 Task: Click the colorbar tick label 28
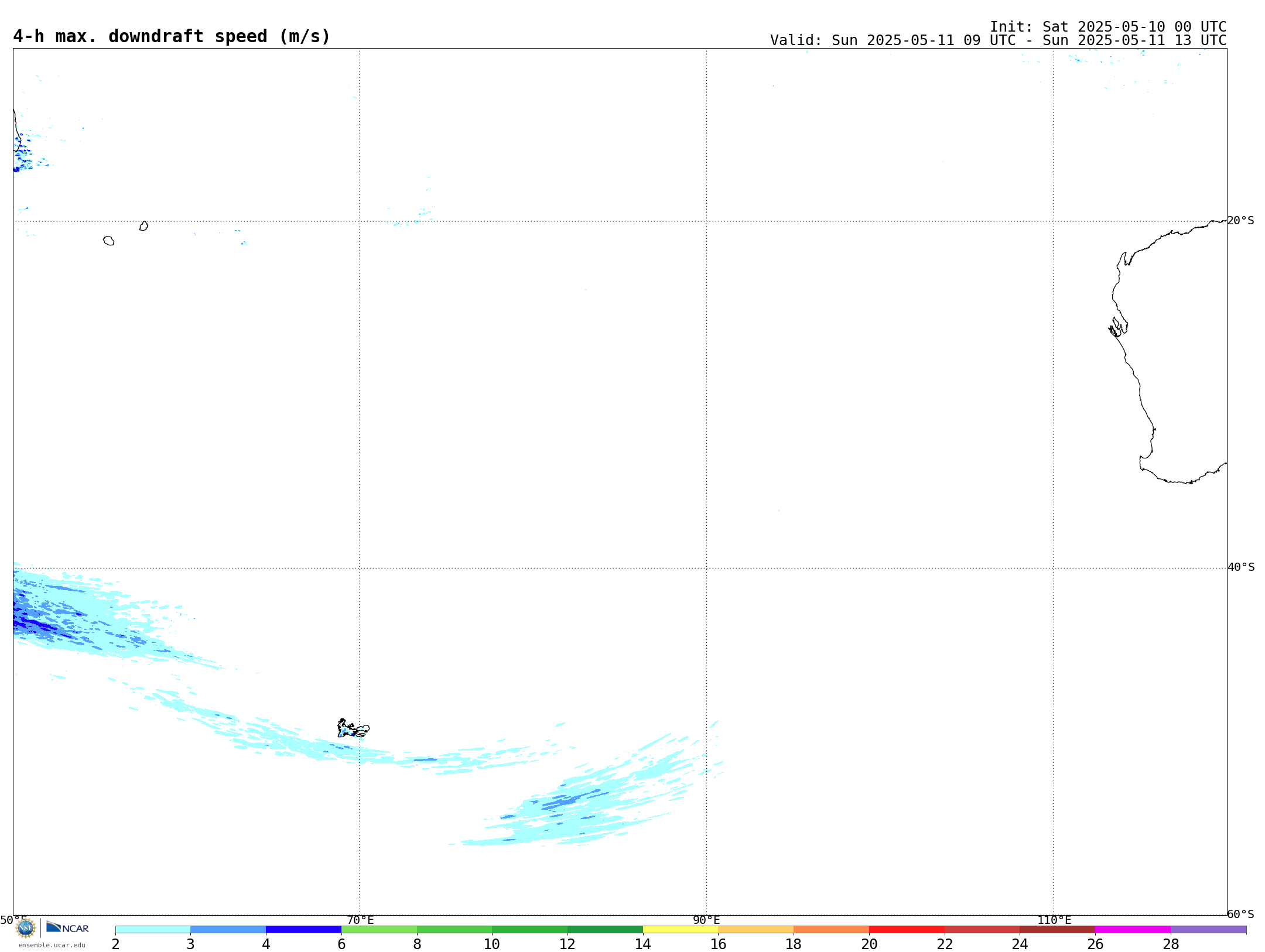coord(1171,944)
